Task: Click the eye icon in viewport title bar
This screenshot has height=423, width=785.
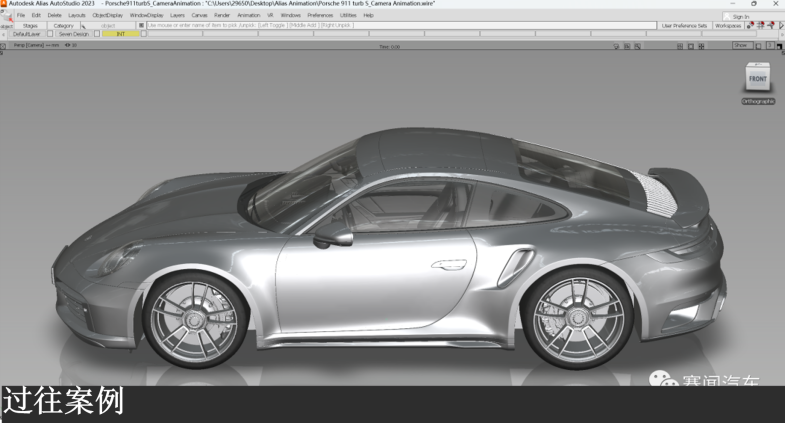Action: [x=68, y=45]
